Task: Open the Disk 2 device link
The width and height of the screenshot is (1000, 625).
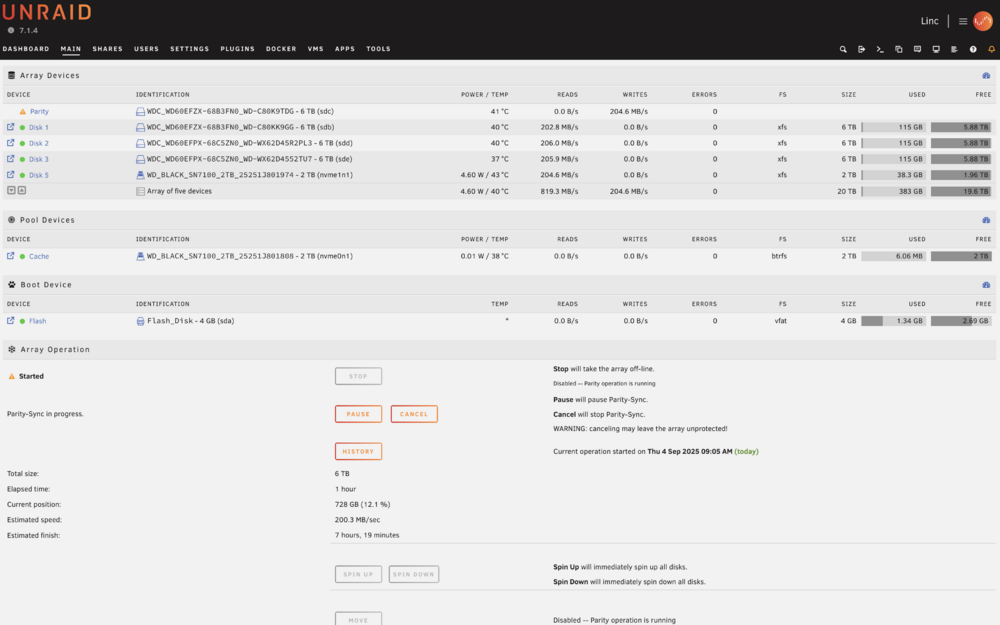Action: click(x=38, y=143)
